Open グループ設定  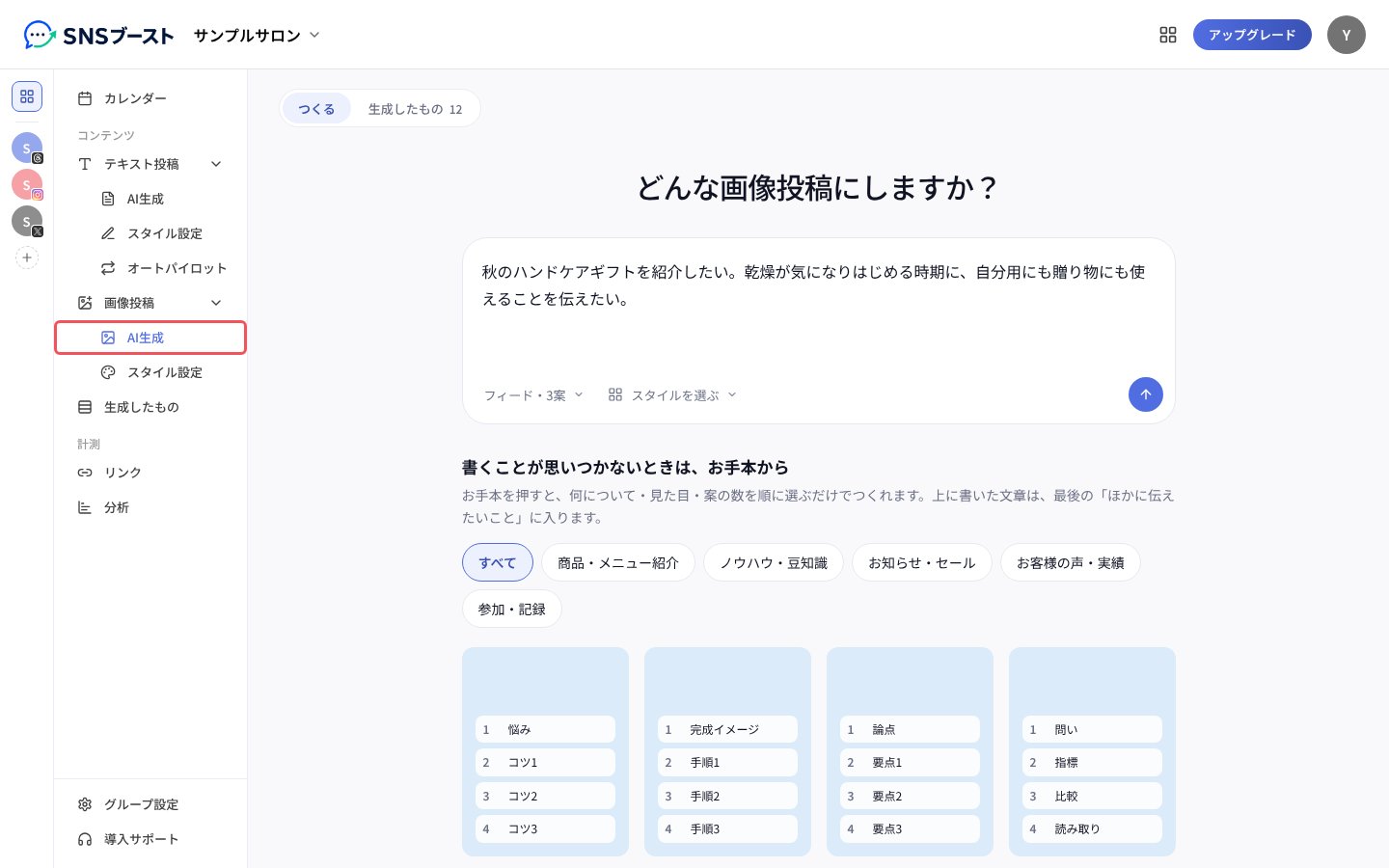pyautogui.click(x=150, y=804)
